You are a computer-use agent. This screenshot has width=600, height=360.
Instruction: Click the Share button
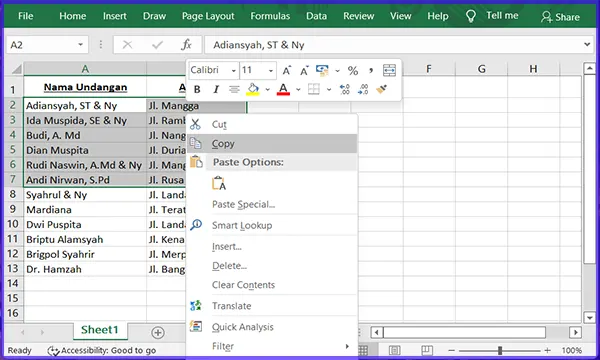560,17
